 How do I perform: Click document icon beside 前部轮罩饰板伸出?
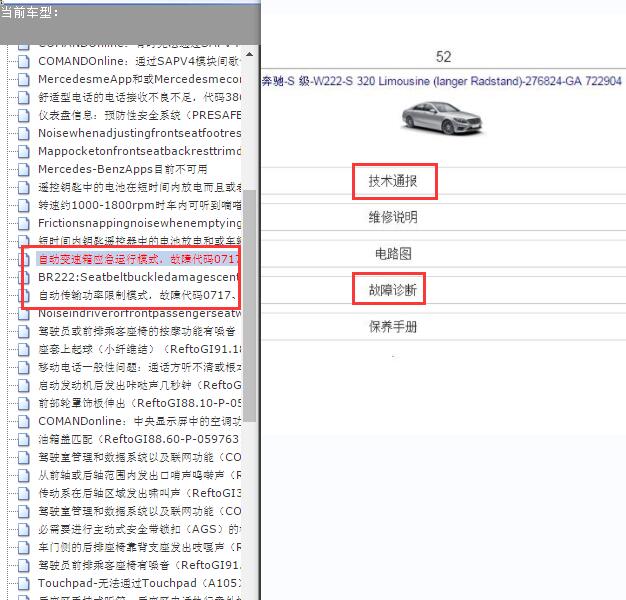(x=24, y=403)
